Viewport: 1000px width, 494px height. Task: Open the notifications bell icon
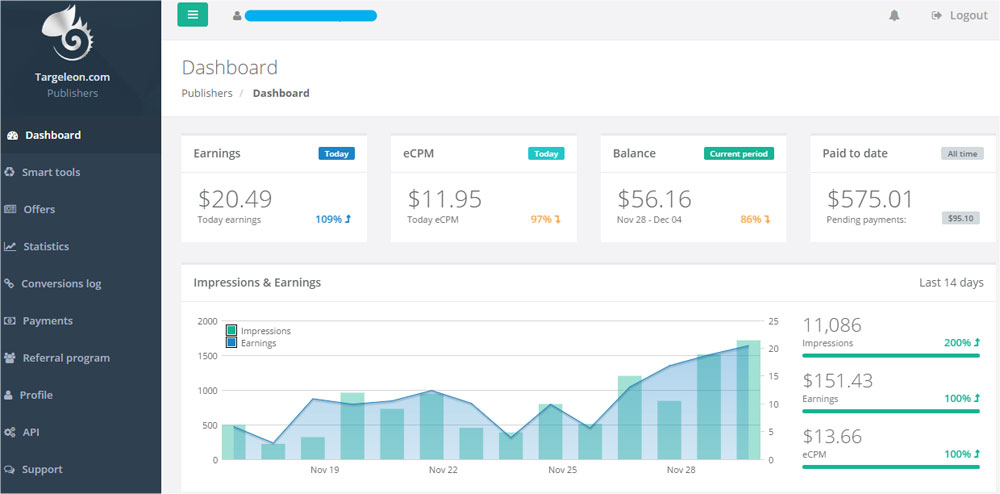click(x=894, y=15)
